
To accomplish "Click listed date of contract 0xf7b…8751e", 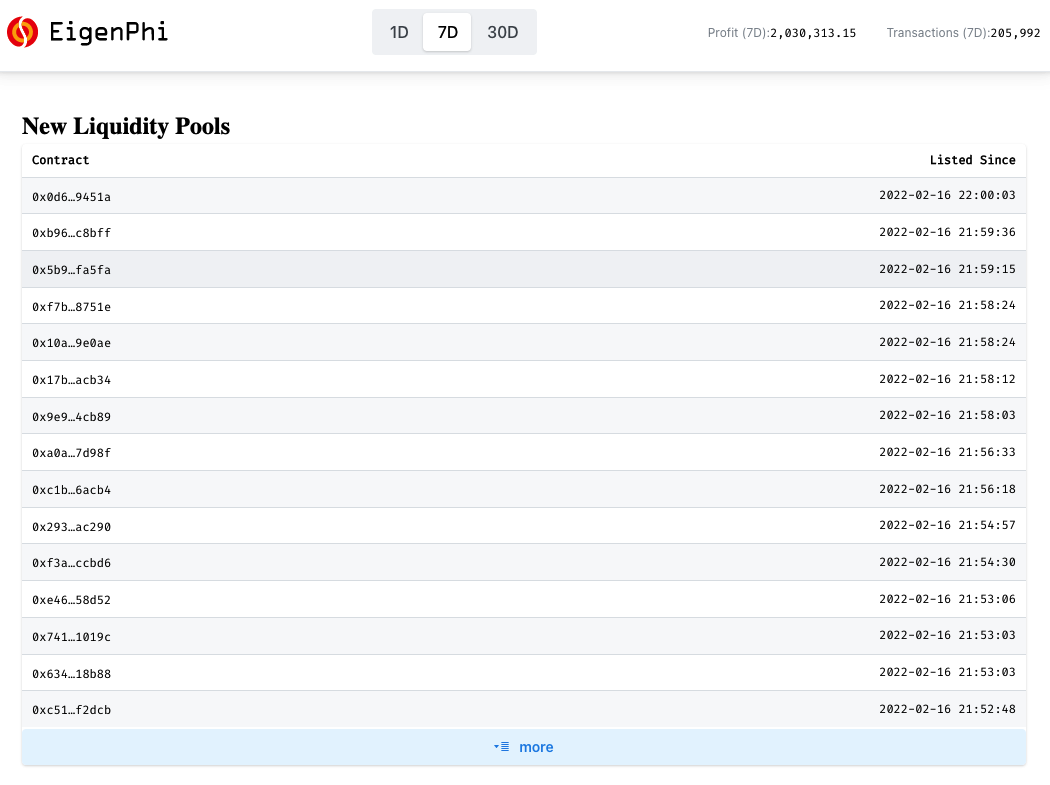I will (948, 305).
